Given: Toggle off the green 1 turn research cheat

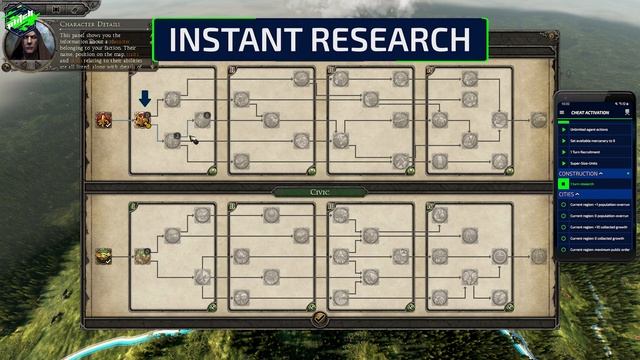Looking at the screenshot, I should coord(563,184).
